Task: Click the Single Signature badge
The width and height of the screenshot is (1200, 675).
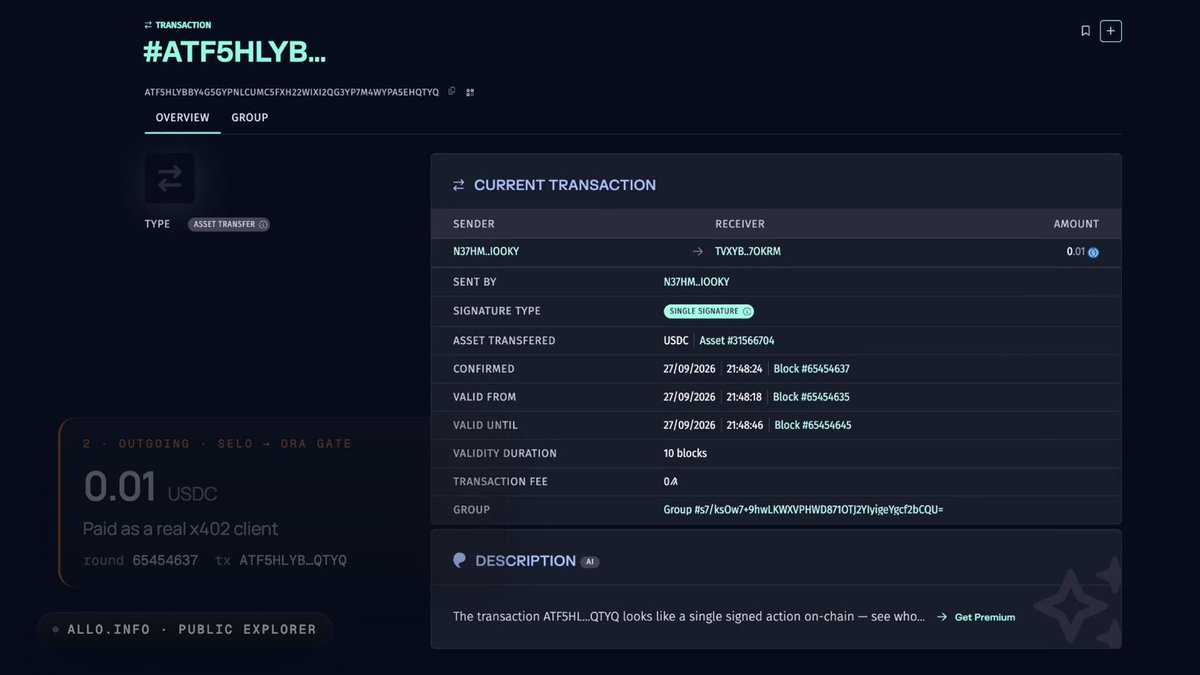Action: 708,311
